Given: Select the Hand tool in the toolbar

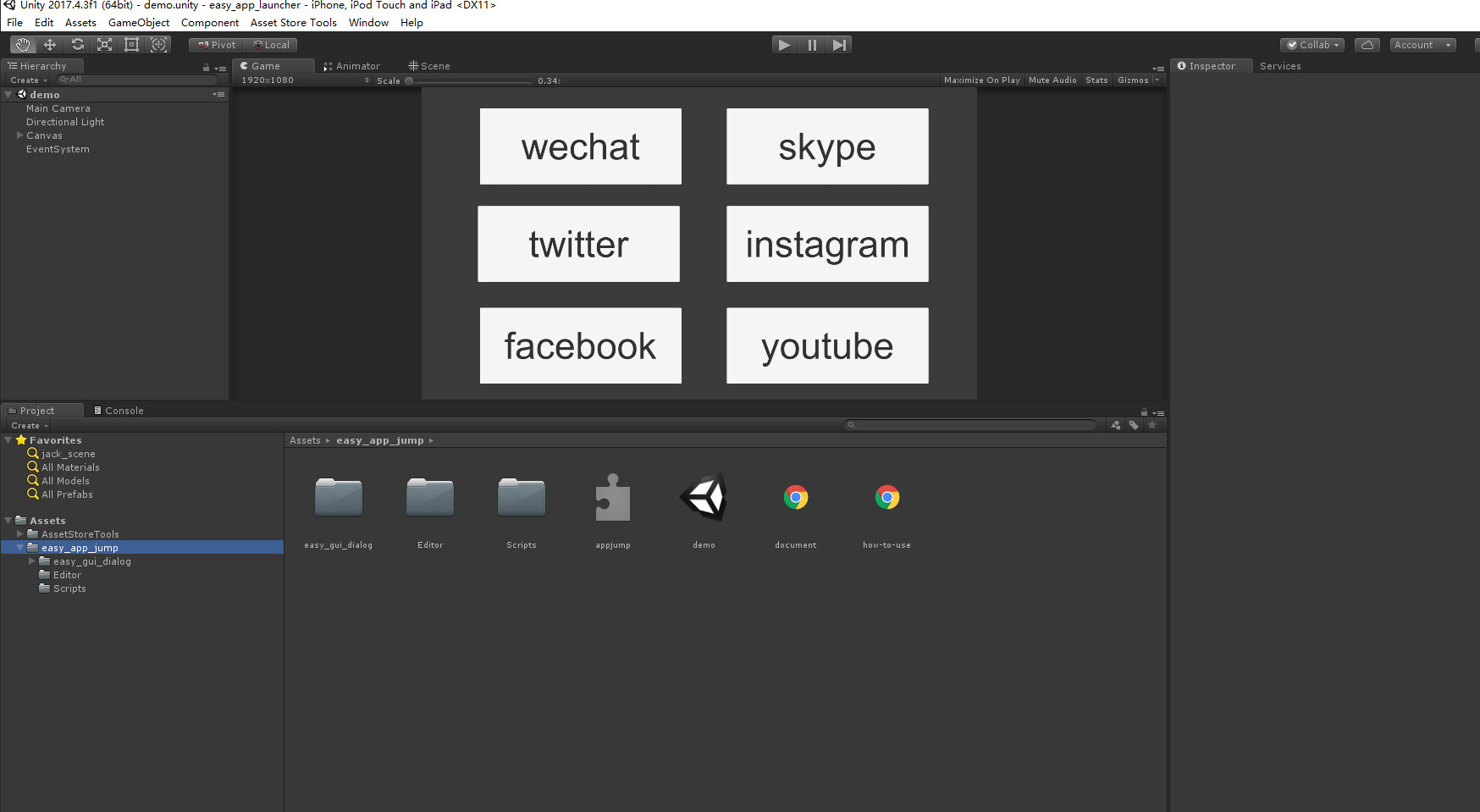Looking at the screenshot, I should [x=23, y=44].
